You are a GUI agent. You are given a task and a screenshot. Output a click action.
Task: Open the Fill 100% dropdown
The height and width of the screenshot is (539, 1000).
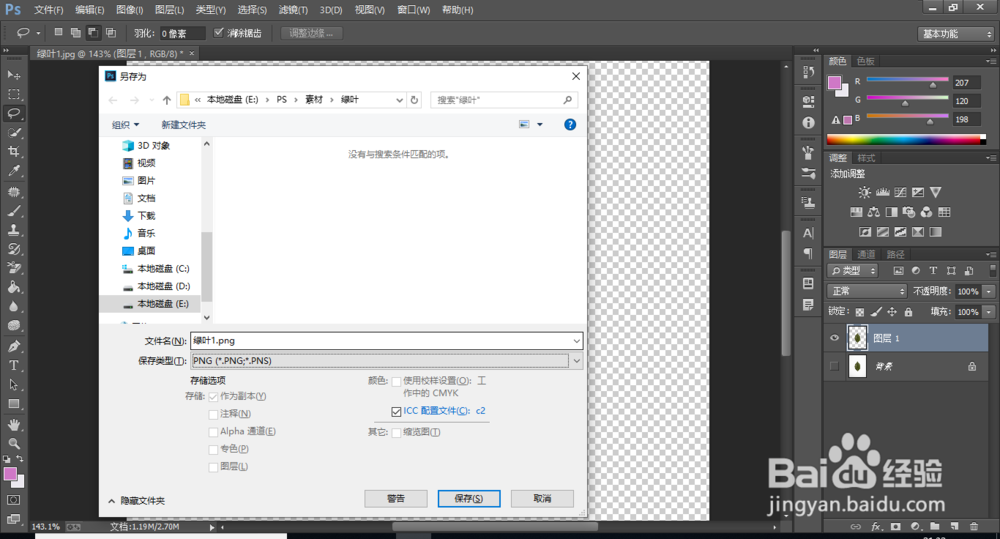point(989,312)
